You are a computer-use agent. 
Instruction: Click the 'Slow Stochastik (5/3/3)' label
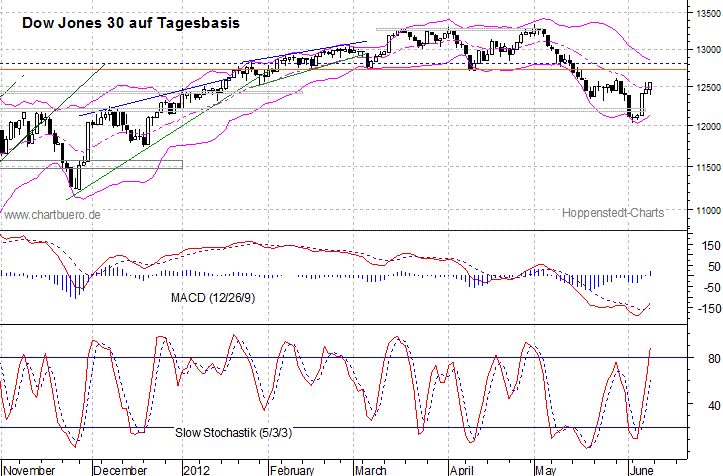coord(233,433)
